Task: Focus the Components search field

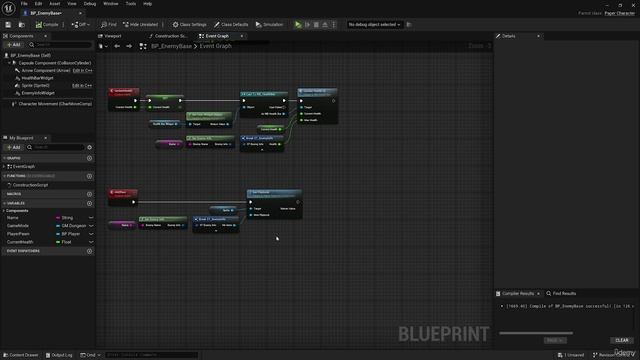Action: [61, 45]
